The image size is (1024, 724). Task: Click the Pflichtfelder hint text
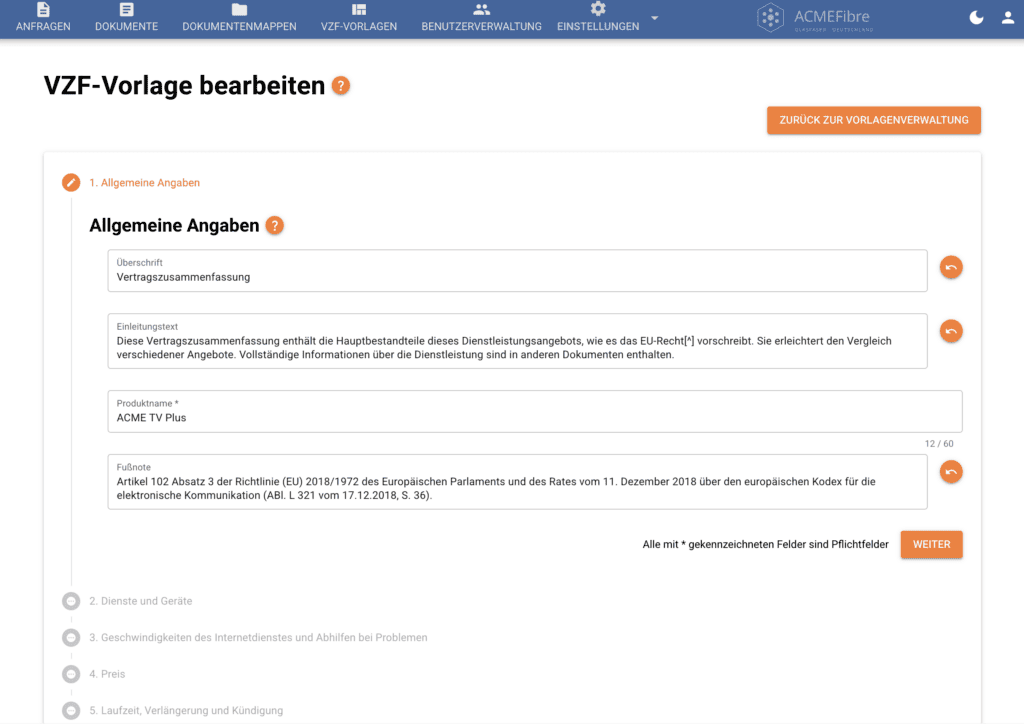(765, 544)
